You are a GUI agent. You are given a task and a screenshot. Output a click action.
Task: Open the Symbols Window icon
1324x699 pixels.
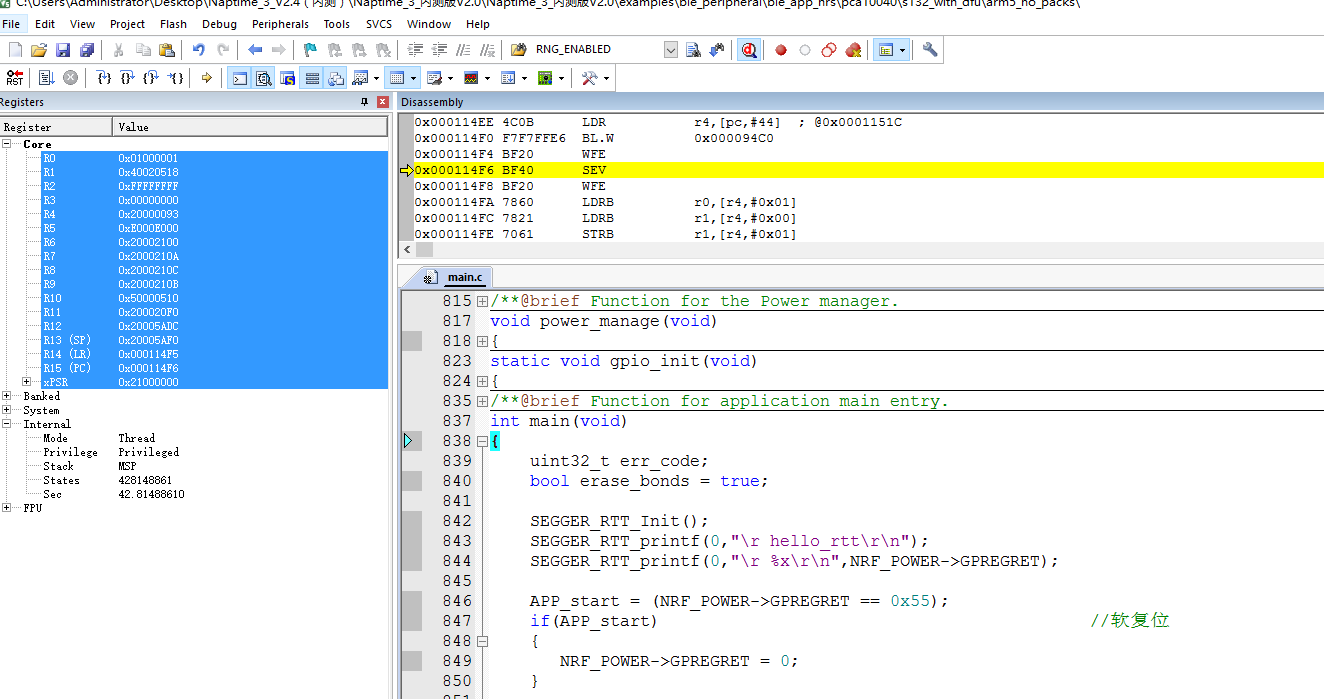click(288, 77)
